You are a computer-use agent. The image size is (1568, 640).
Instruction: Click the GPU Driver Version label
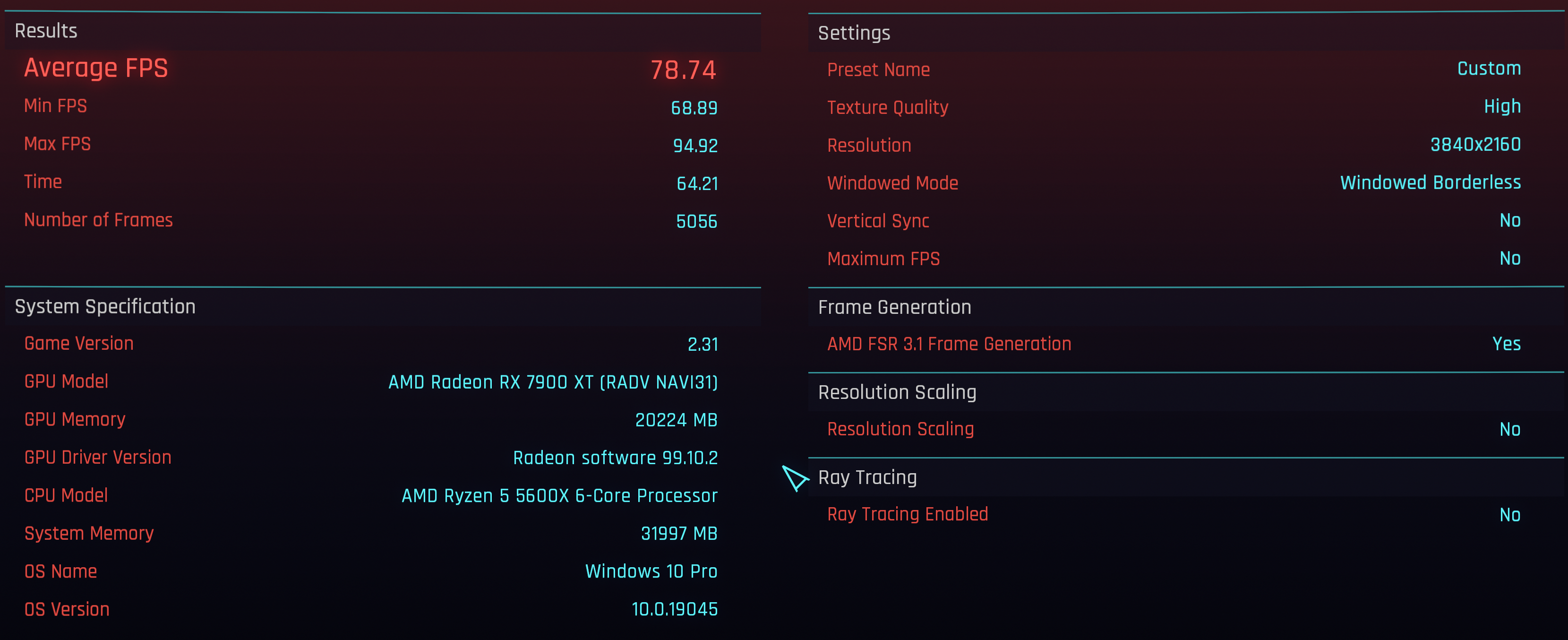[97, 458]
